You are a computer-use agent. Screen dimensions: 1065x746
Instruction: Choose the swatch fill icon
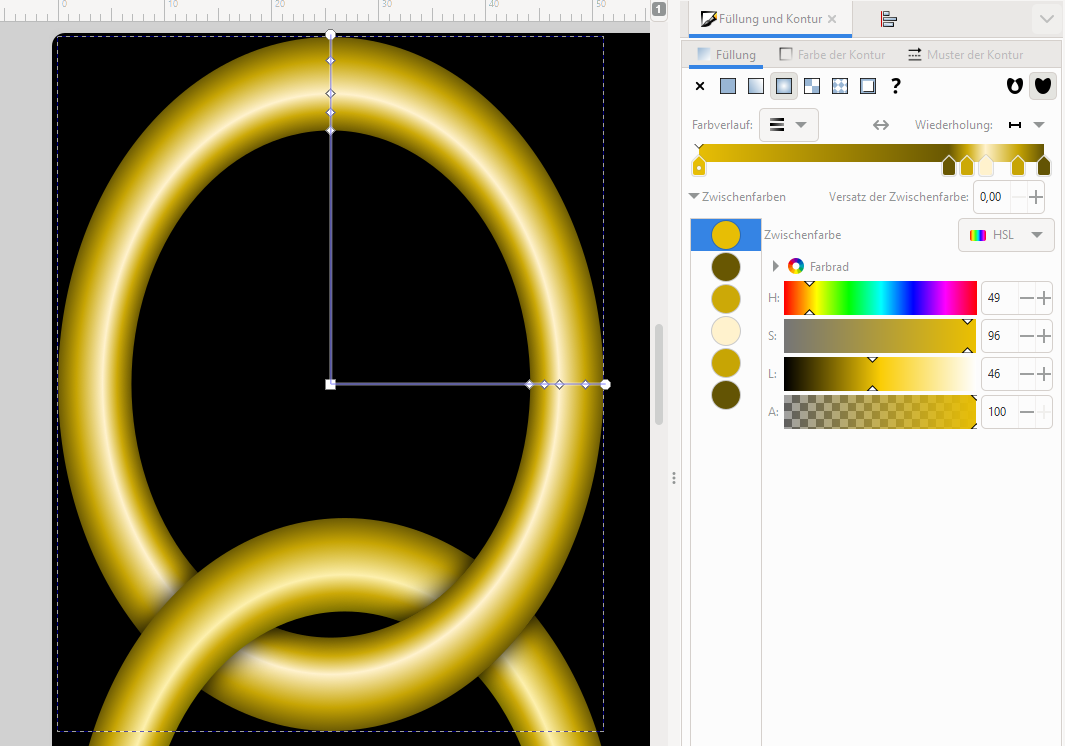(868, 86)
